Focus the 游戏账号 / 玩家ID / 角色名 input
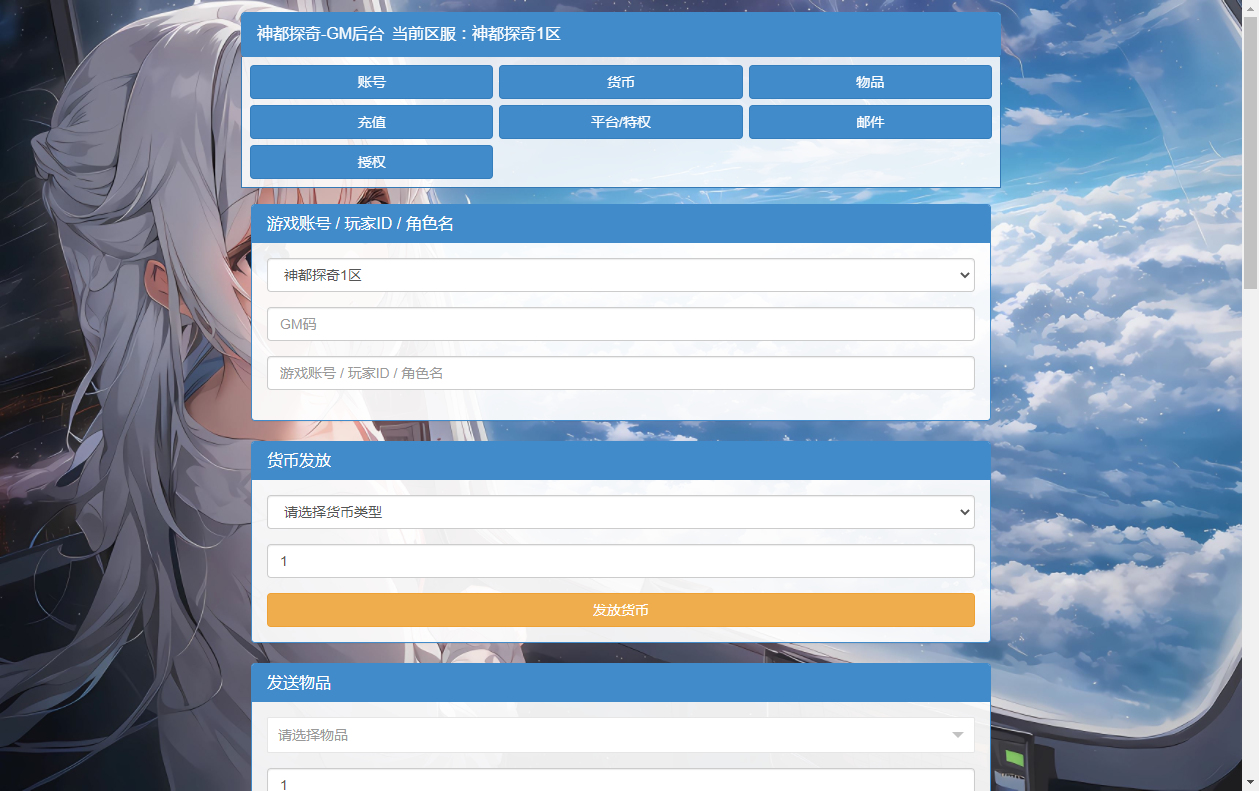This screenshot has height=791, width=1259. click(x=621, y=373)
